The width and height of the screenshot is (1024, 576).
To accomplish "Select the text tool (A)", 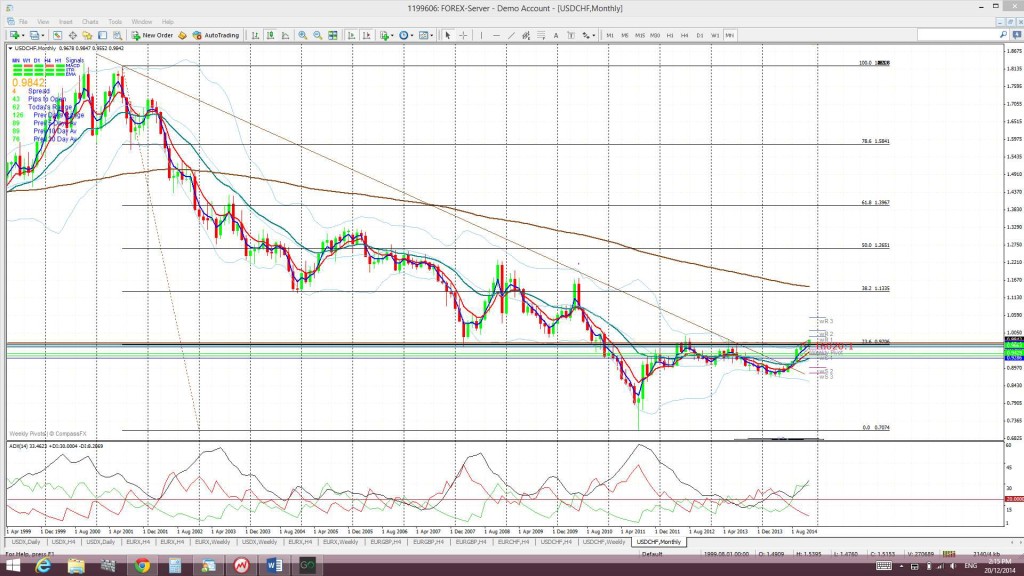I will tap(556, 35).
